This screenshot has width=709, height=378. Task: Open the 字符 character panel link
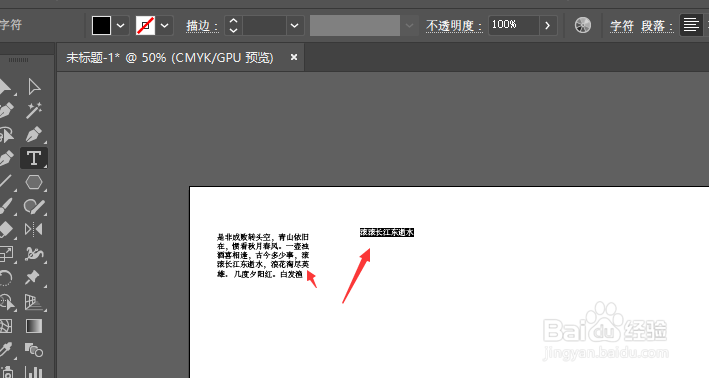click(622, 26)
